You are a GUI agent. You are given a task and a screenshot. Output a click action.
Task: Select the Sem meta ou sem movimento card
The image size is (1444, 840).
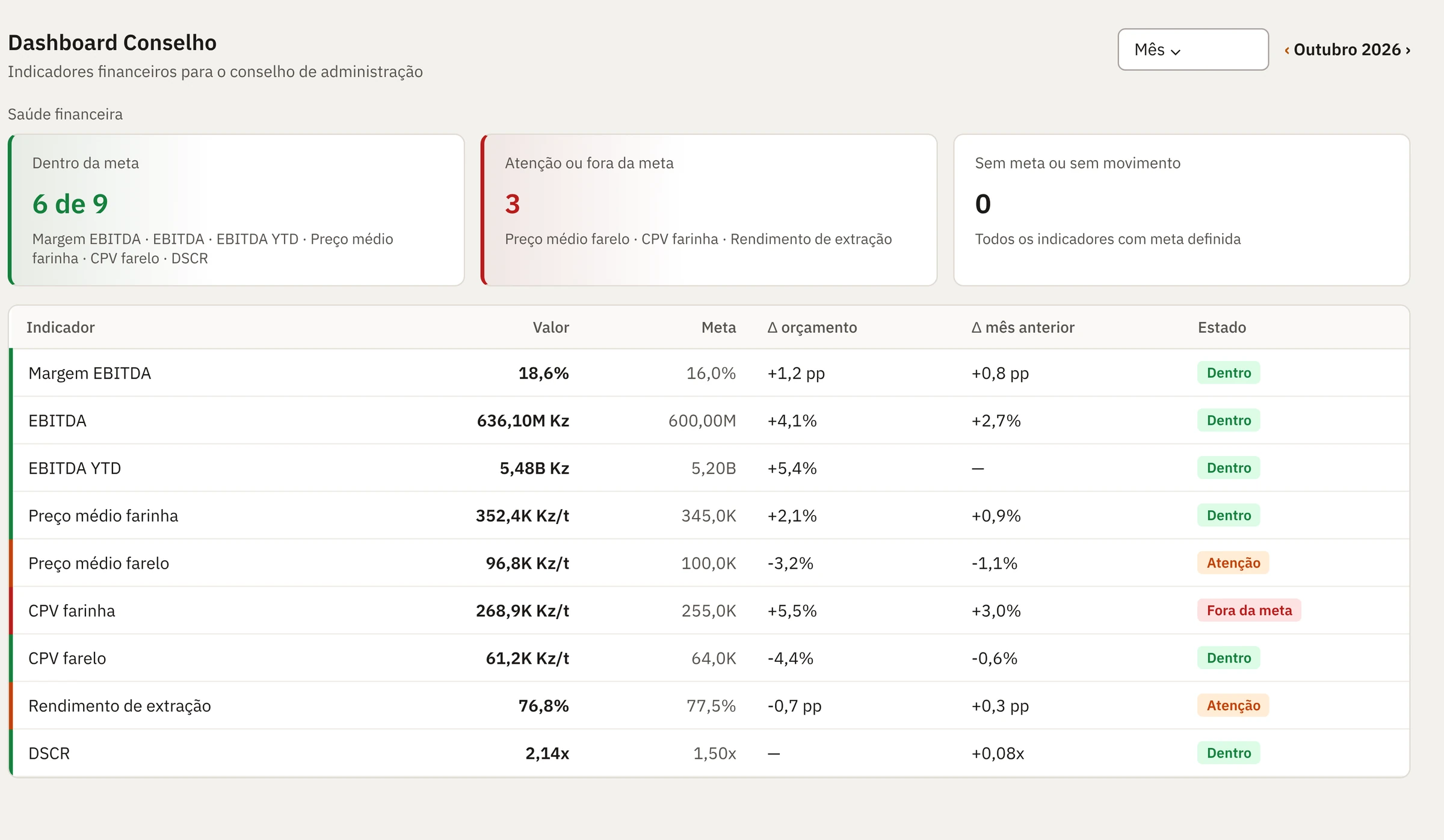tap(1182, 210)
